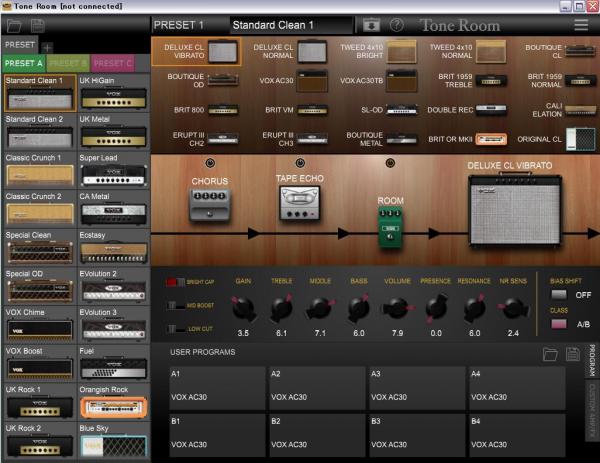The image size is (600, 463).
Task: Toggle CHORUS effect power button
Action: (x=210, y=163)
